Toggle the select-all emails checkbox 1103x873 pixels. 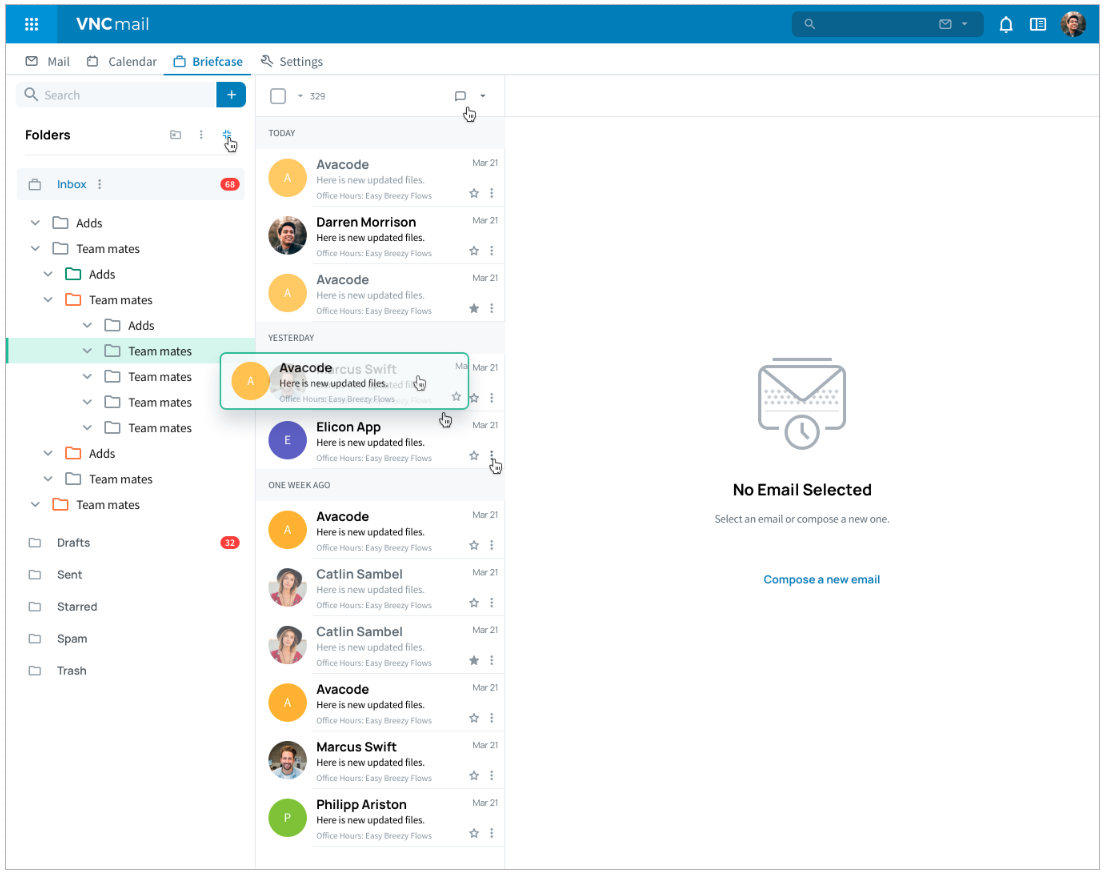[278, 96]
